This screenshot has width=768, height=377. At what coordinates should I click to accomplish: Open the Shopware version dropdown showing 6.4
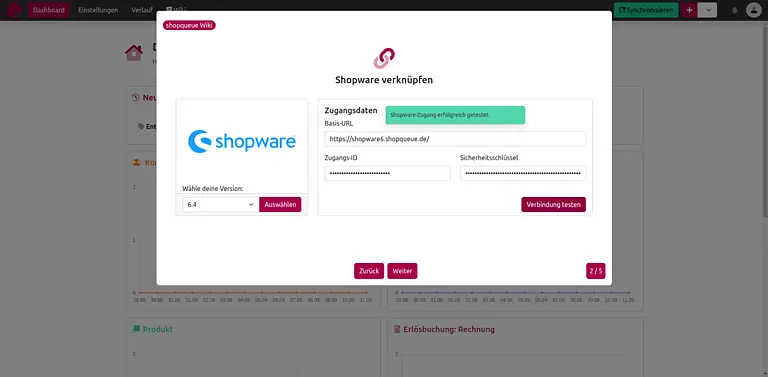[220, 205]
